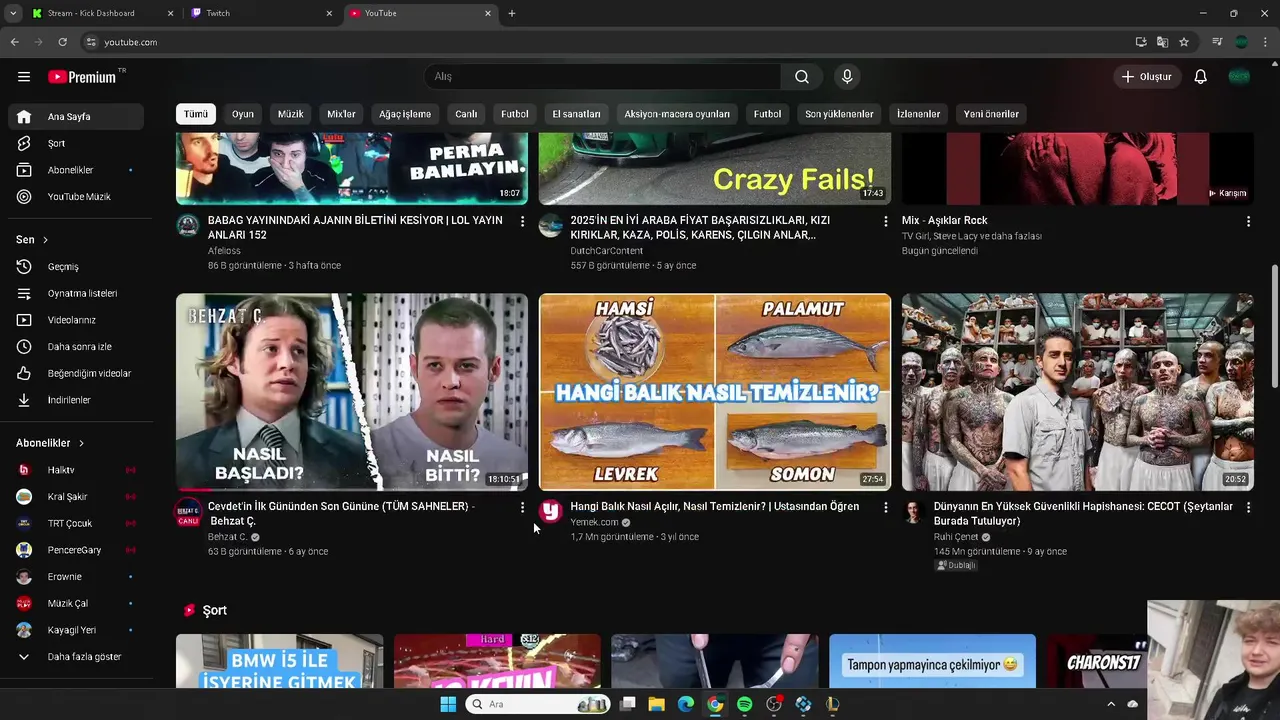
Task: Select the El sanatları filter chip
Action: [x=576, y=114]
